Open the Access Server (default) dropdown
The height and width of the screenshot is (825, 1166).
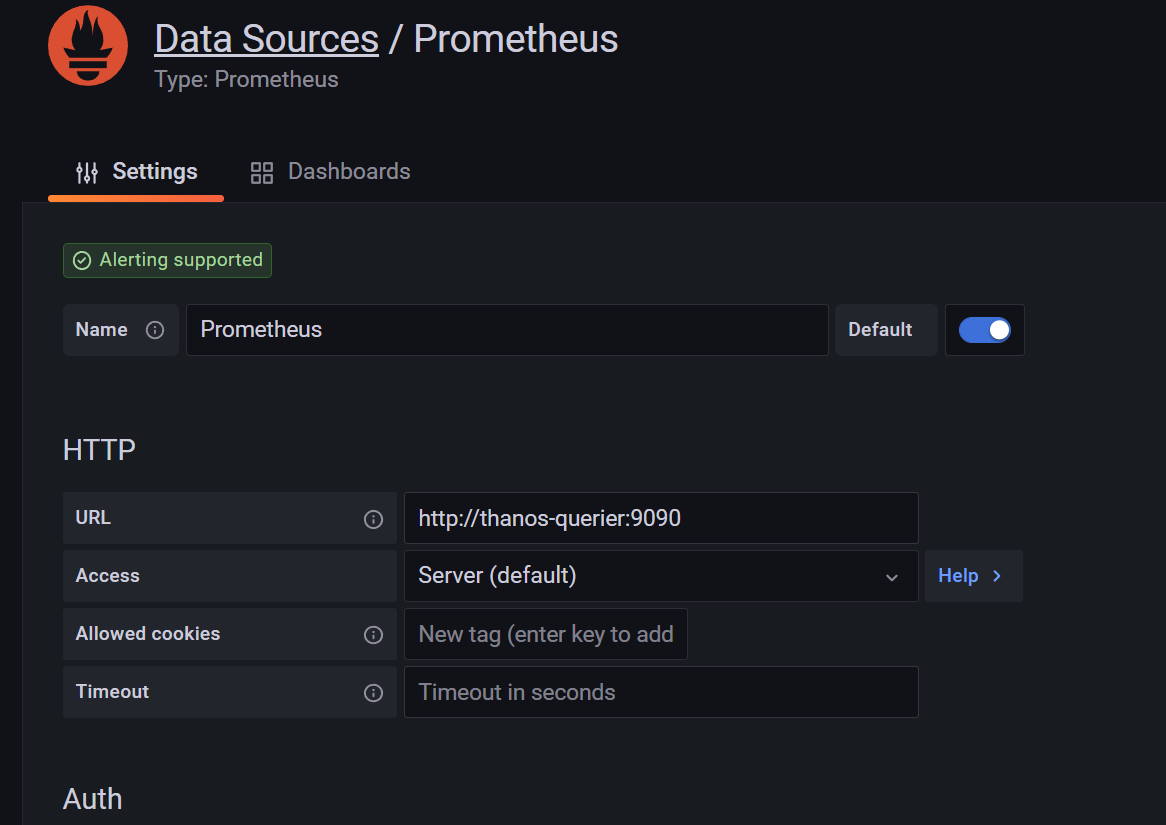tap(661, 576)
